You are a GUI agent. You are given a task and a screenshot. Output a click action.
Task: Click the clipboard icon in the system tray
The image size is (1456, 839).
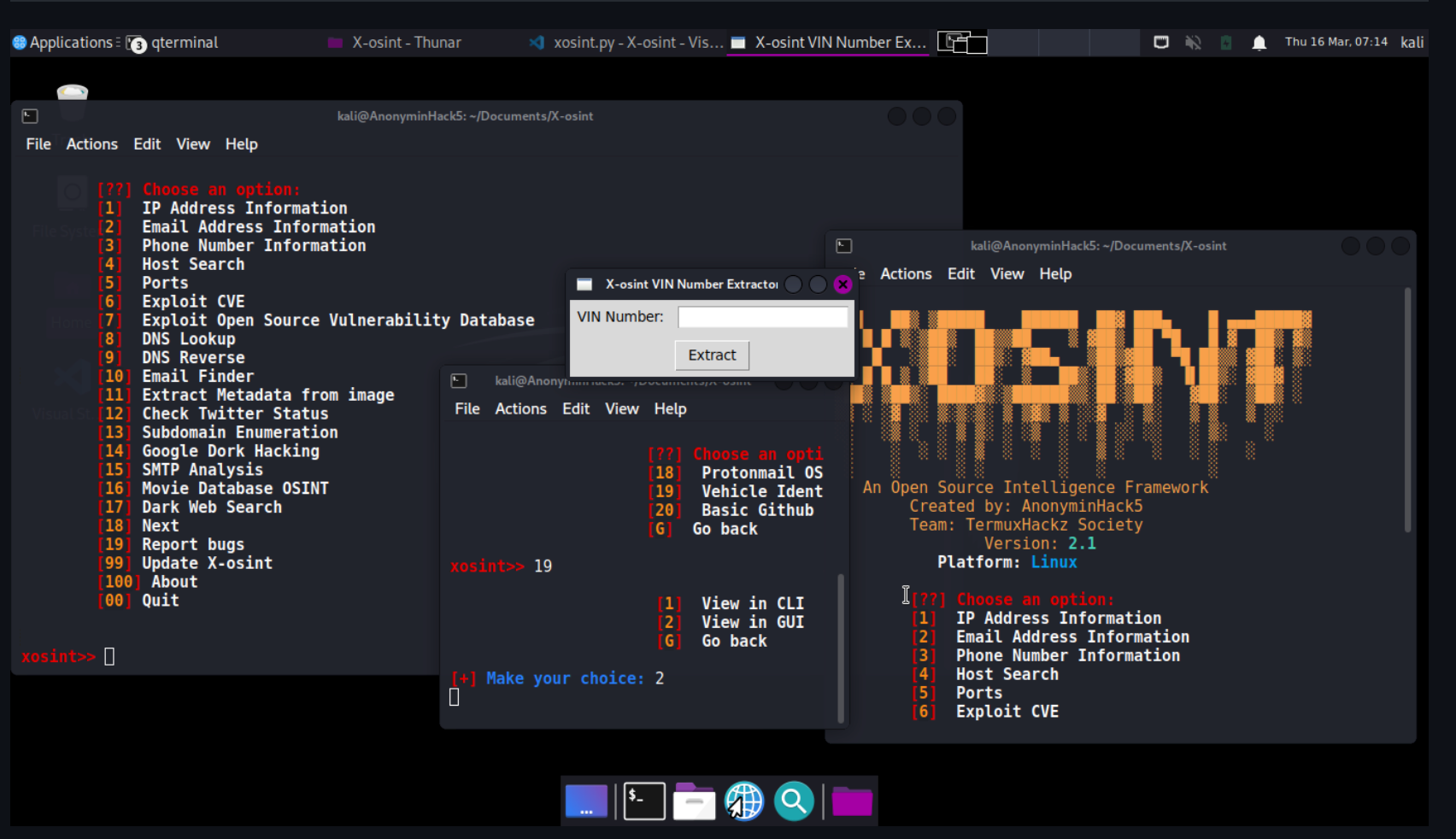click(x=1160, y=42)
